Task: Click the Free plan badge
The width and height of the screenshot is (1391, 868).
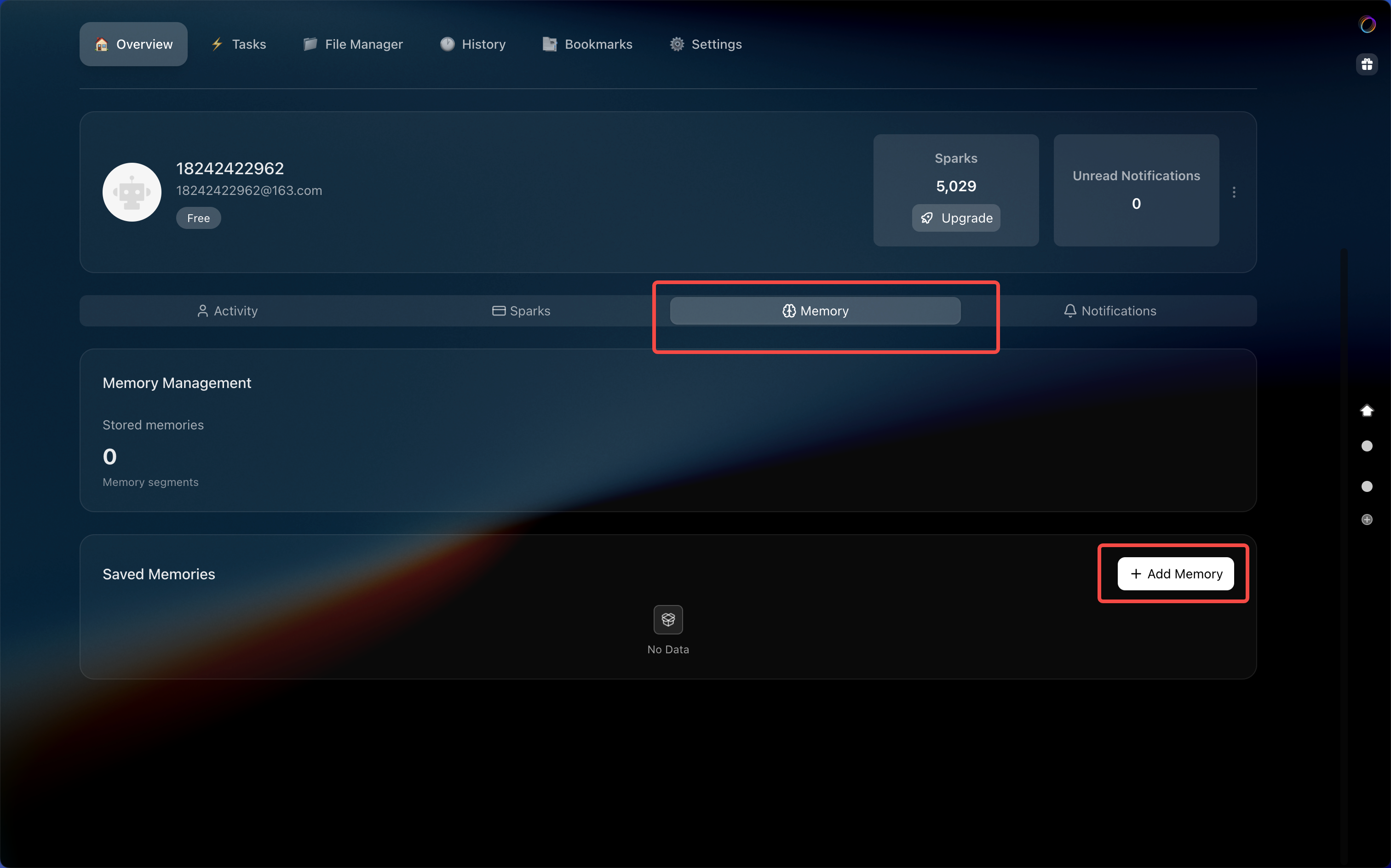Action: coord(198,218)
